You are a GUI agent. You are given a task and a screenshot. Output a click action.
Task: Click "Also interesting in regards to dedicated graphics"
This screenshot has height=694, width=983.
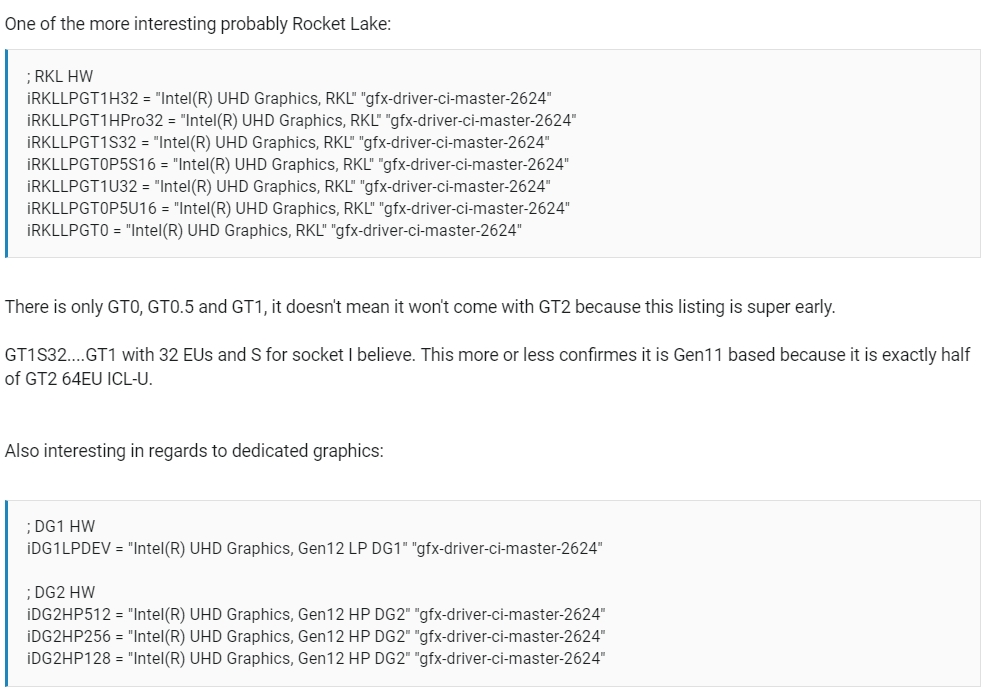pyautogui.click(x=194, y=451)
